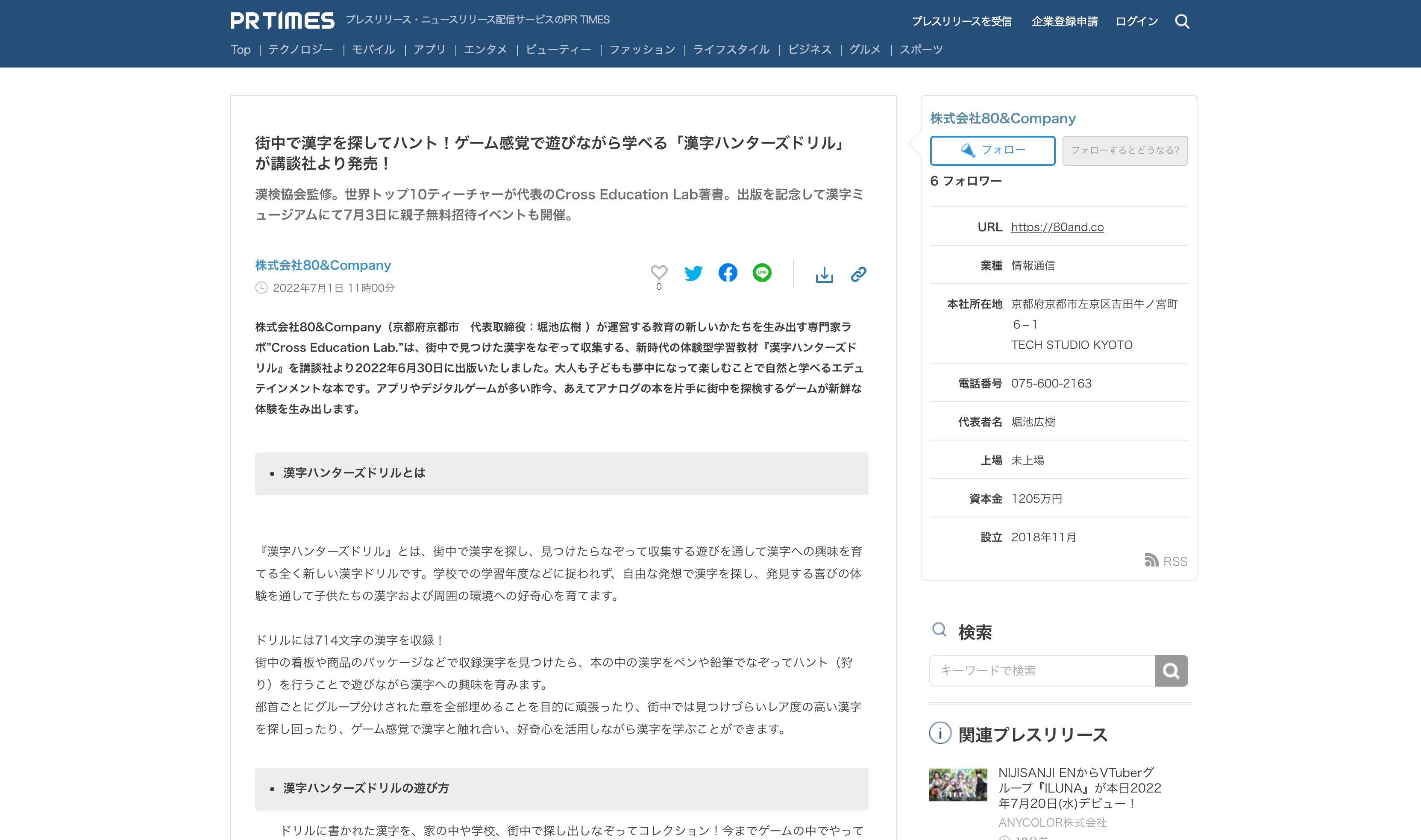Viewport: 1421px width, 840px height.
Task: Go to Top category
Action: point(241,50)
